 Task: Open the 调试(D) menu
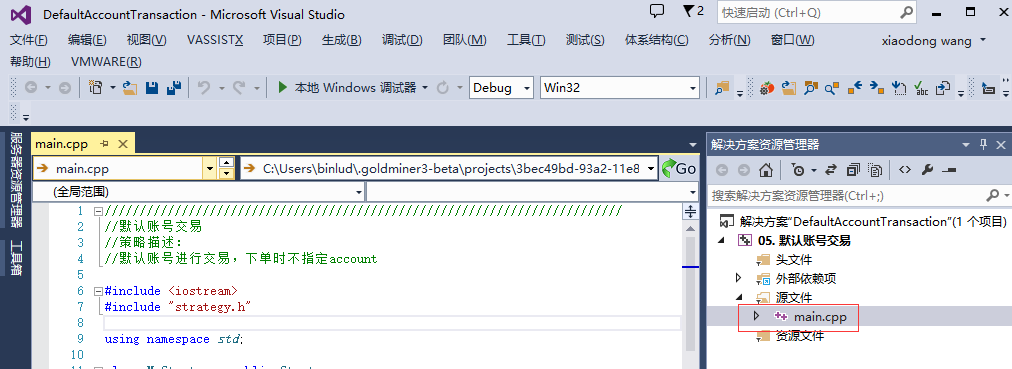click(x=402, y=40)
